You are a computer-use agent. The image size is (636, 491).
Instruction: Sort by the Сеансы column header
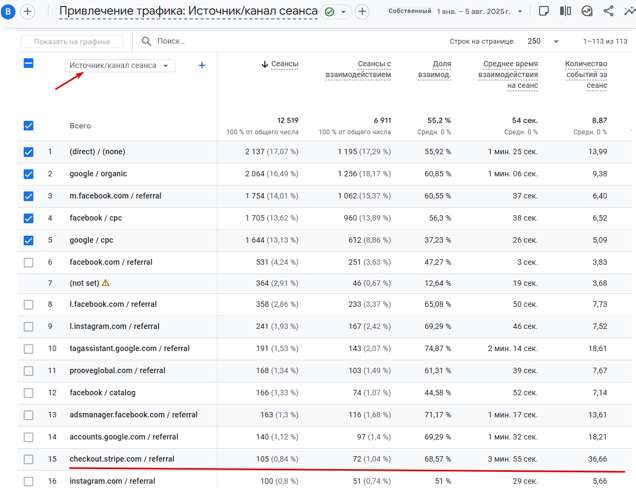284,64
